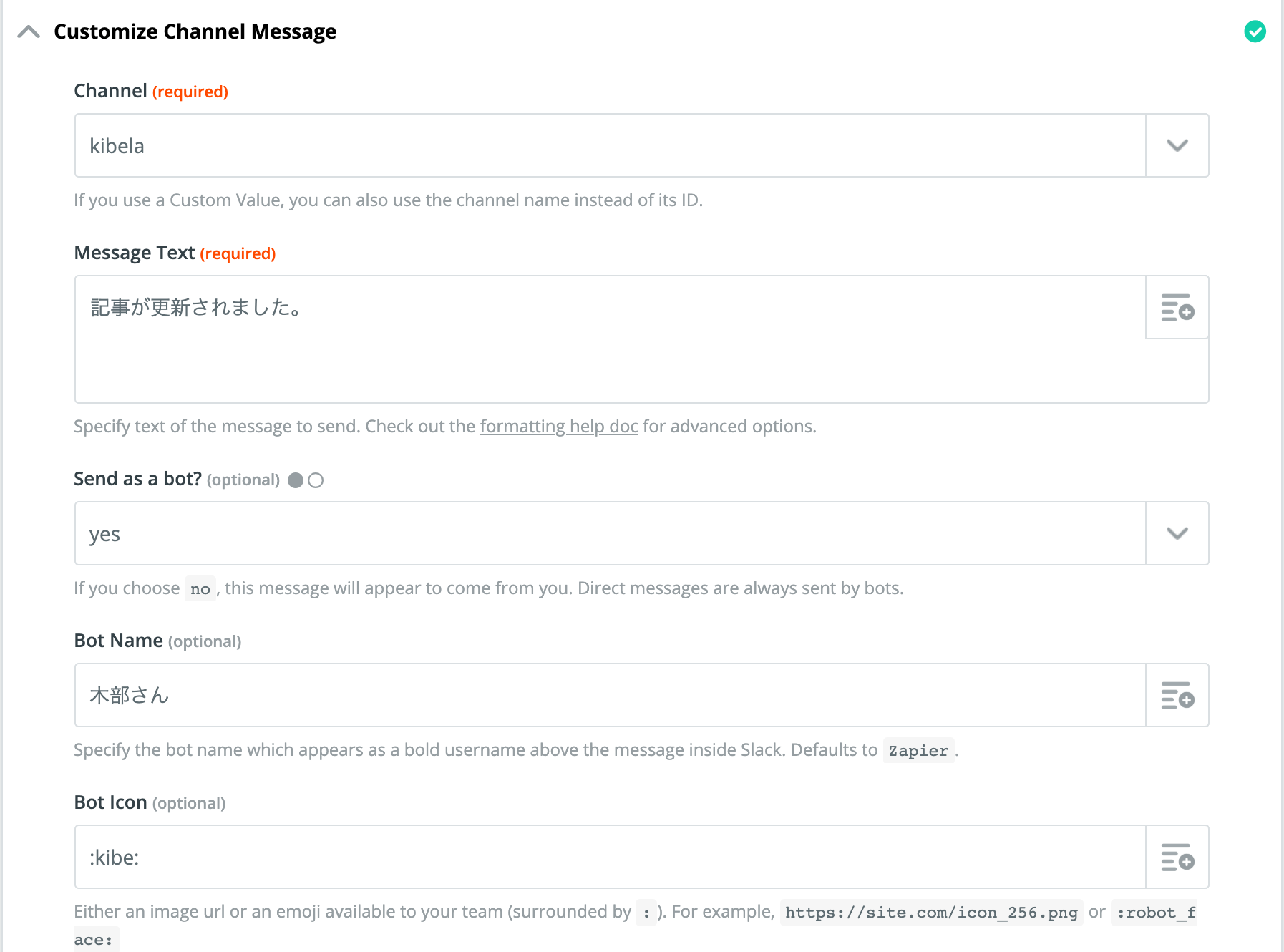The image size is (1284, 952).
Task: Open insert-field menu for Bot Icon
Action: tap(1177, 857)
